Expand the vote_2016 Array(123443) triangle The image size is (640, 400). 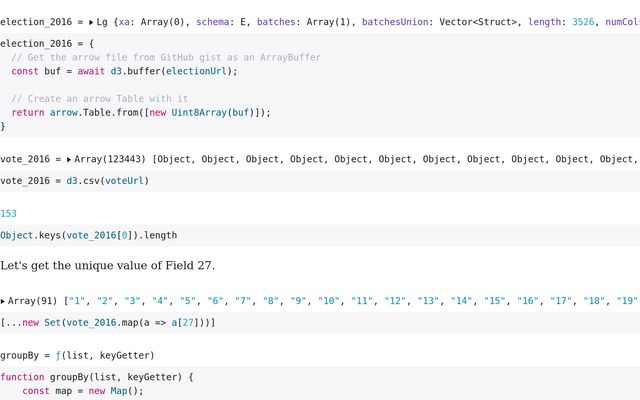pos(69,159)
